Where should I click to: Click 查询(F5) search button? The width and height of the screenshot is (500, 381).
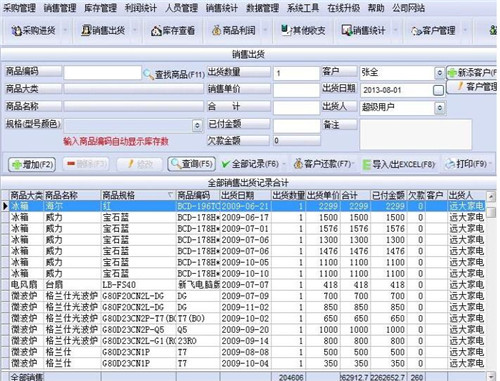pyautogui.click(x=191, y=164)
